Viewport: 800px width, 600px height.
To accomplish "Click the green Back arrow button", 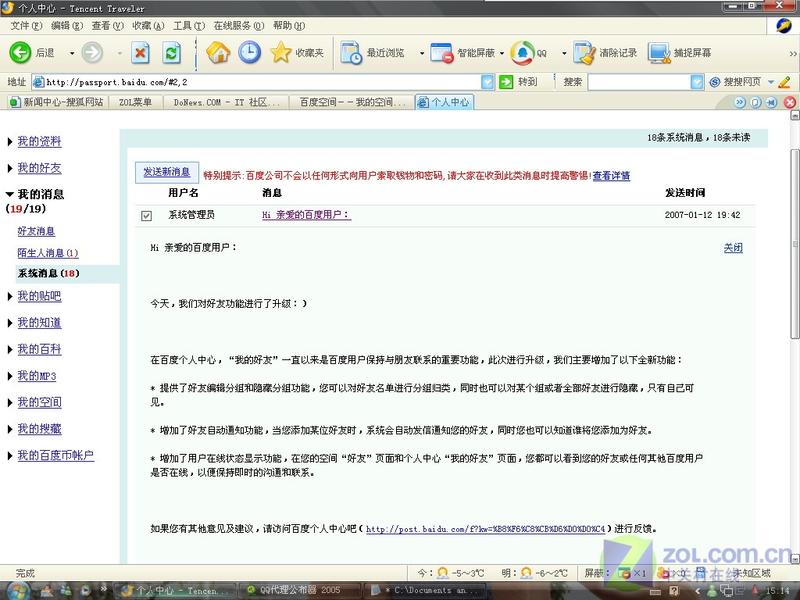I will point(20,53).
